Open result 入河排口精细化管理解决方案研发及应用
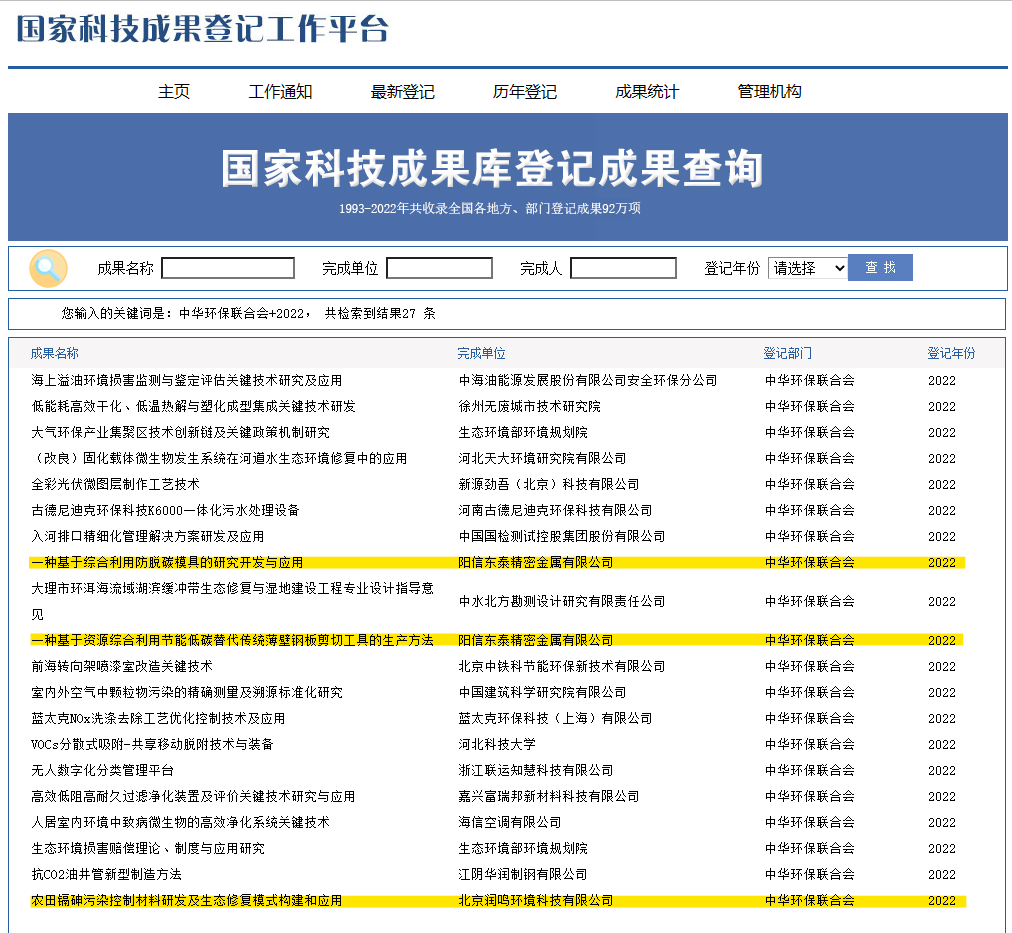This screenshot has height=933, width=1012. point(148,537)
